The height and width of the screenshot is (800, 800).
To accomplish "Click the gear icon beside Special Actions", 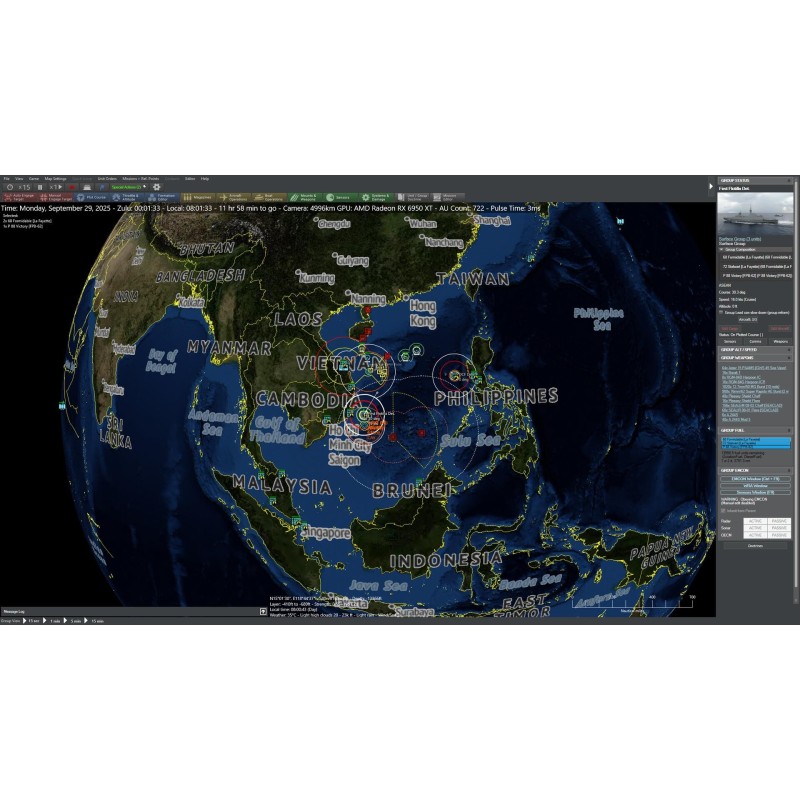I will 156,187.
